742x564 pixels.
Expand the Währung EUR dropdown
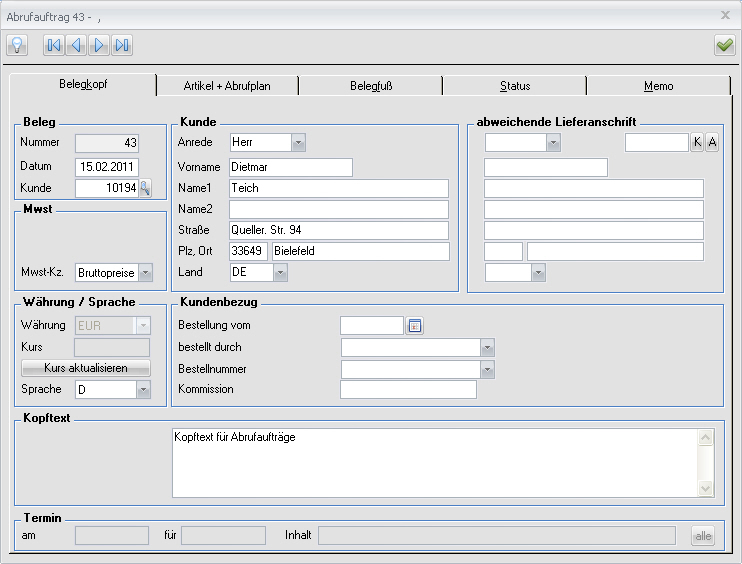[x=143, y=326]
